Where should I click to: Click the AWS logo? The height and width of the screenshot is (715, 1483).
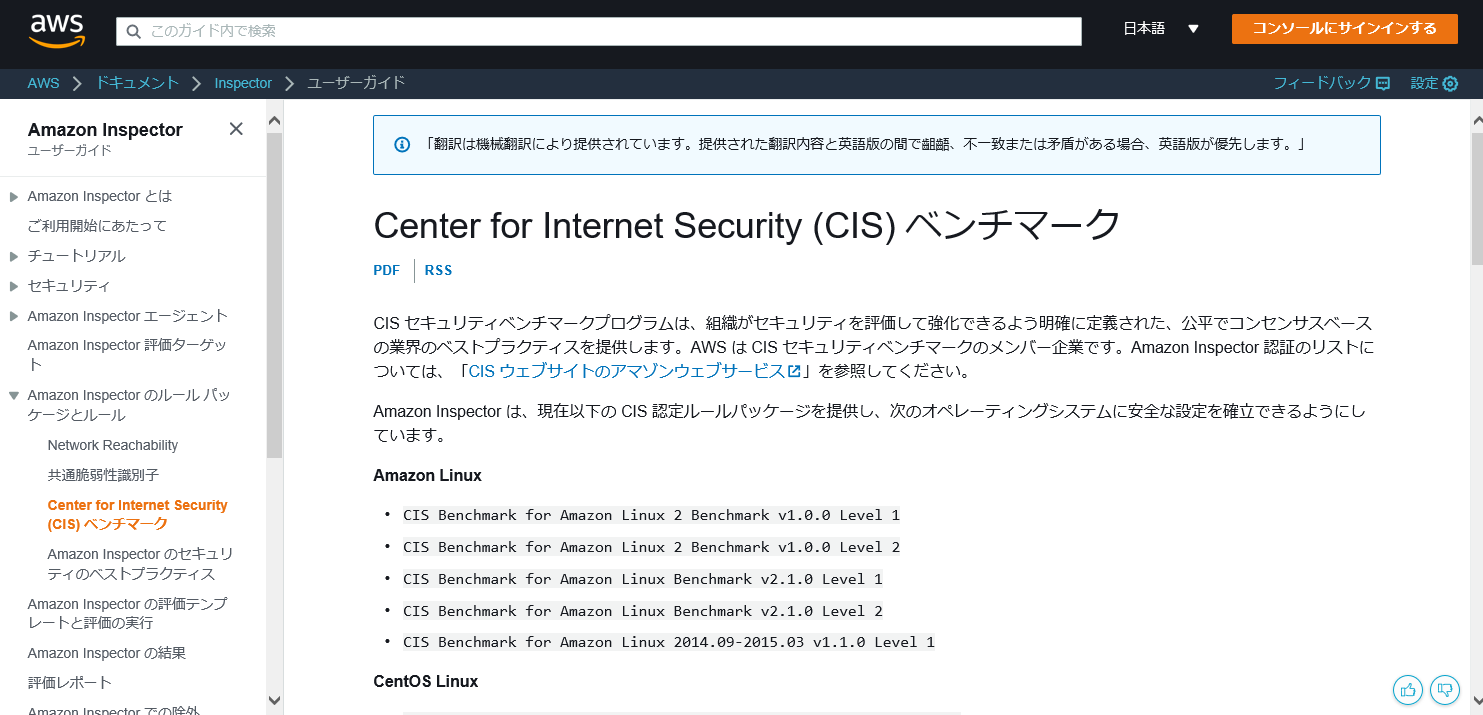tap(57, 30)
